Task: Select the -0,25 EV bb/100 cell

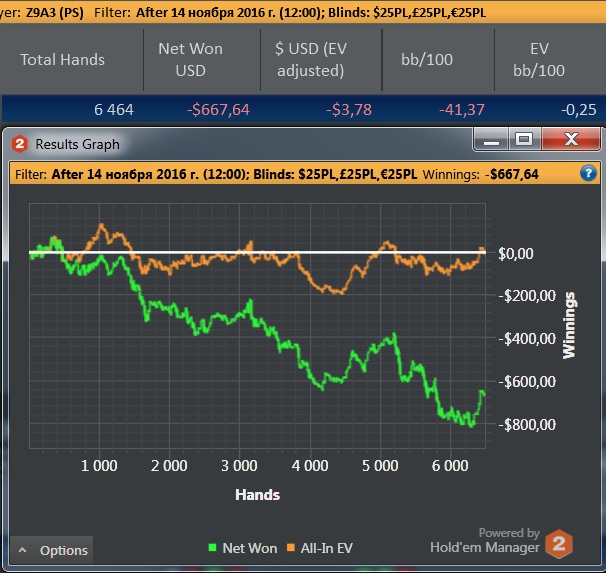Action: point(579,110)
